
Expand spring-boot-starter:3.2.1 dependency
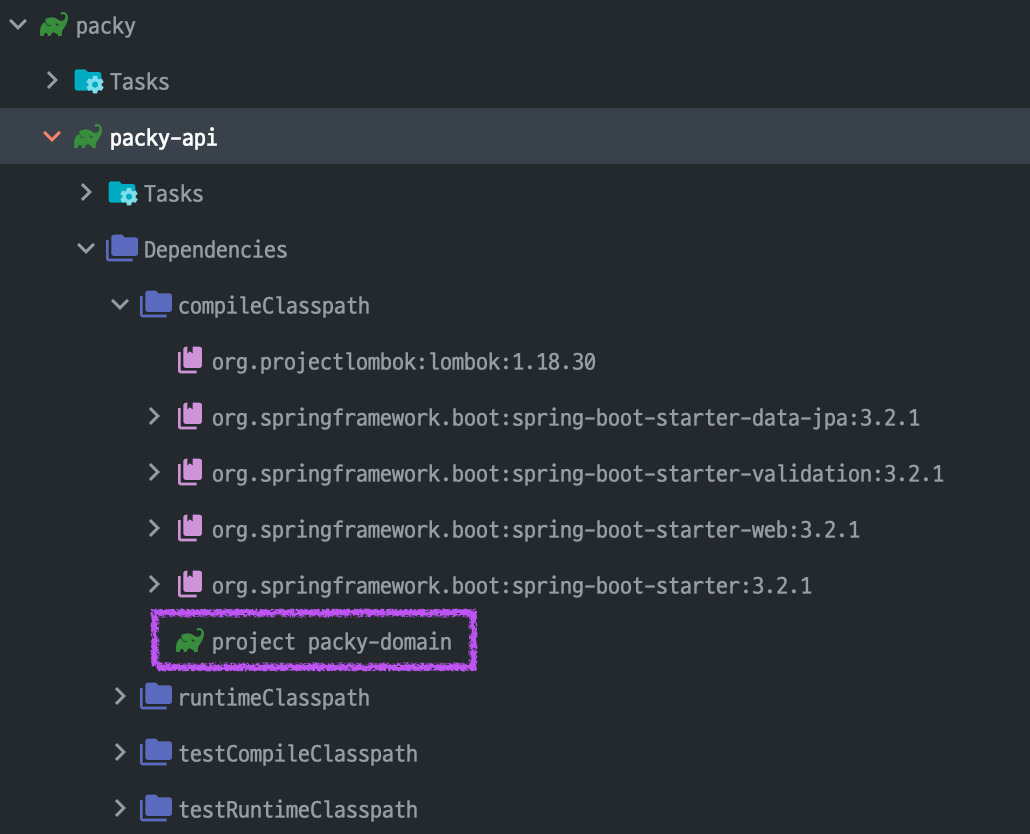[x=154, y=584]
